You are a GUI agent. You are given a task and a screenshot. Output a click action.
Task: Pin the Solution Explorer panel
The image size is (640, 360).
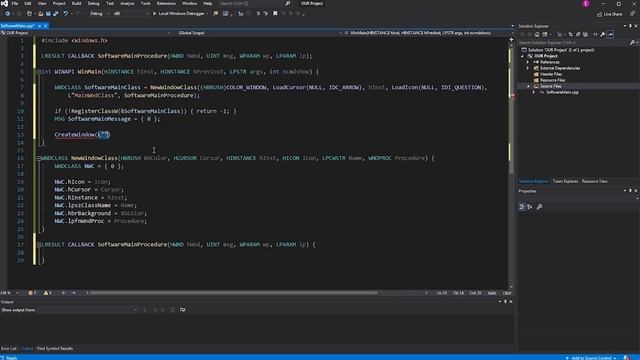point(630,26)
